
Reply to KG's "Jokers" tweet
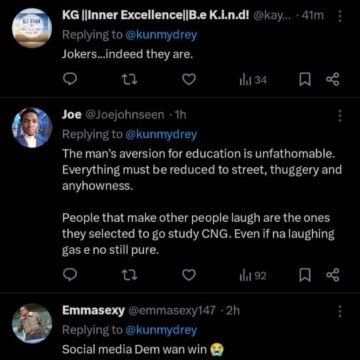coord(70,80)
